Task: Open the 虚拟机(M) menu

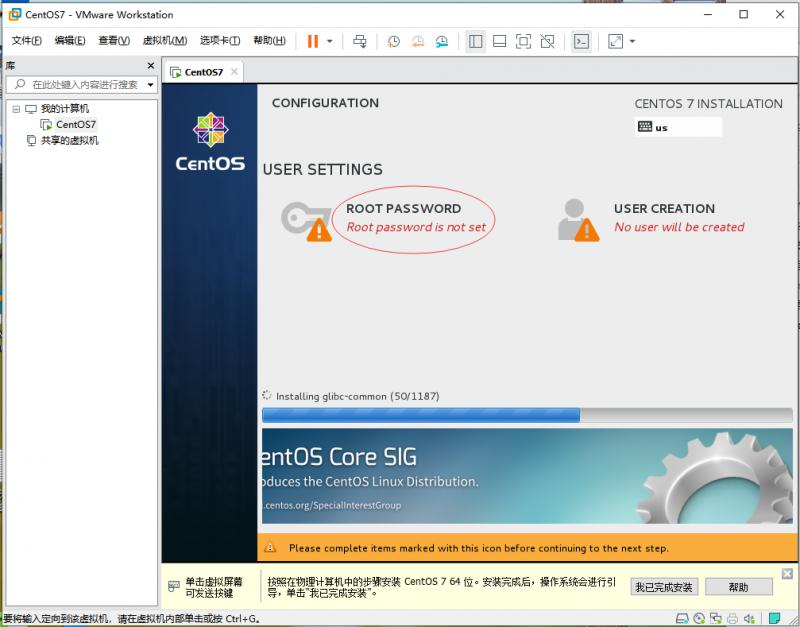Action: (x=165, y=41)
